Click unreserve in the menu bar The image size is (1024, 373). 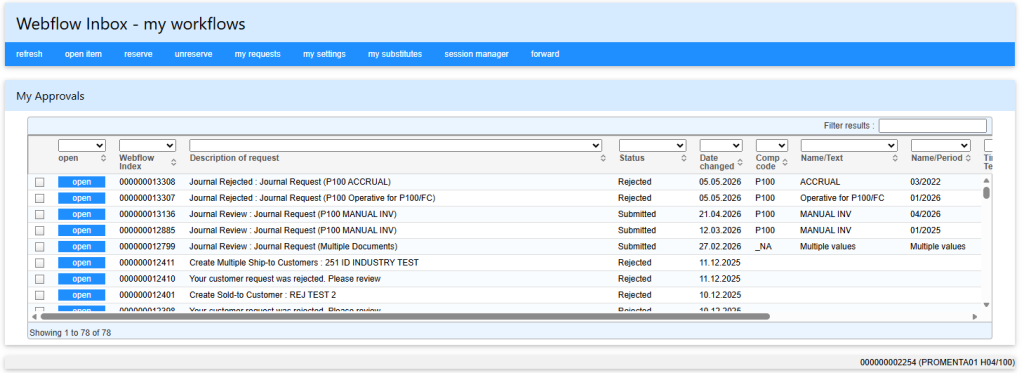click(x=193, y=54)
